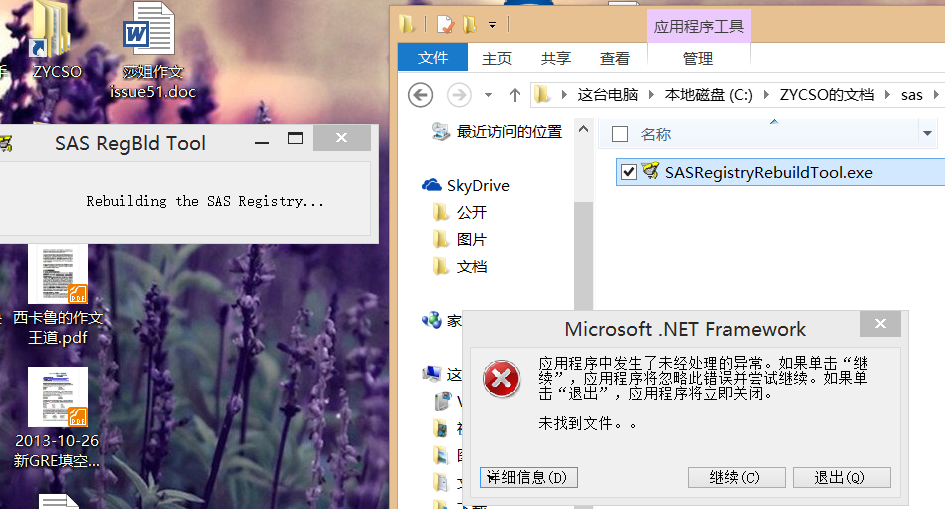Click the This PC computer icon in navigation pane

(432, 374)
